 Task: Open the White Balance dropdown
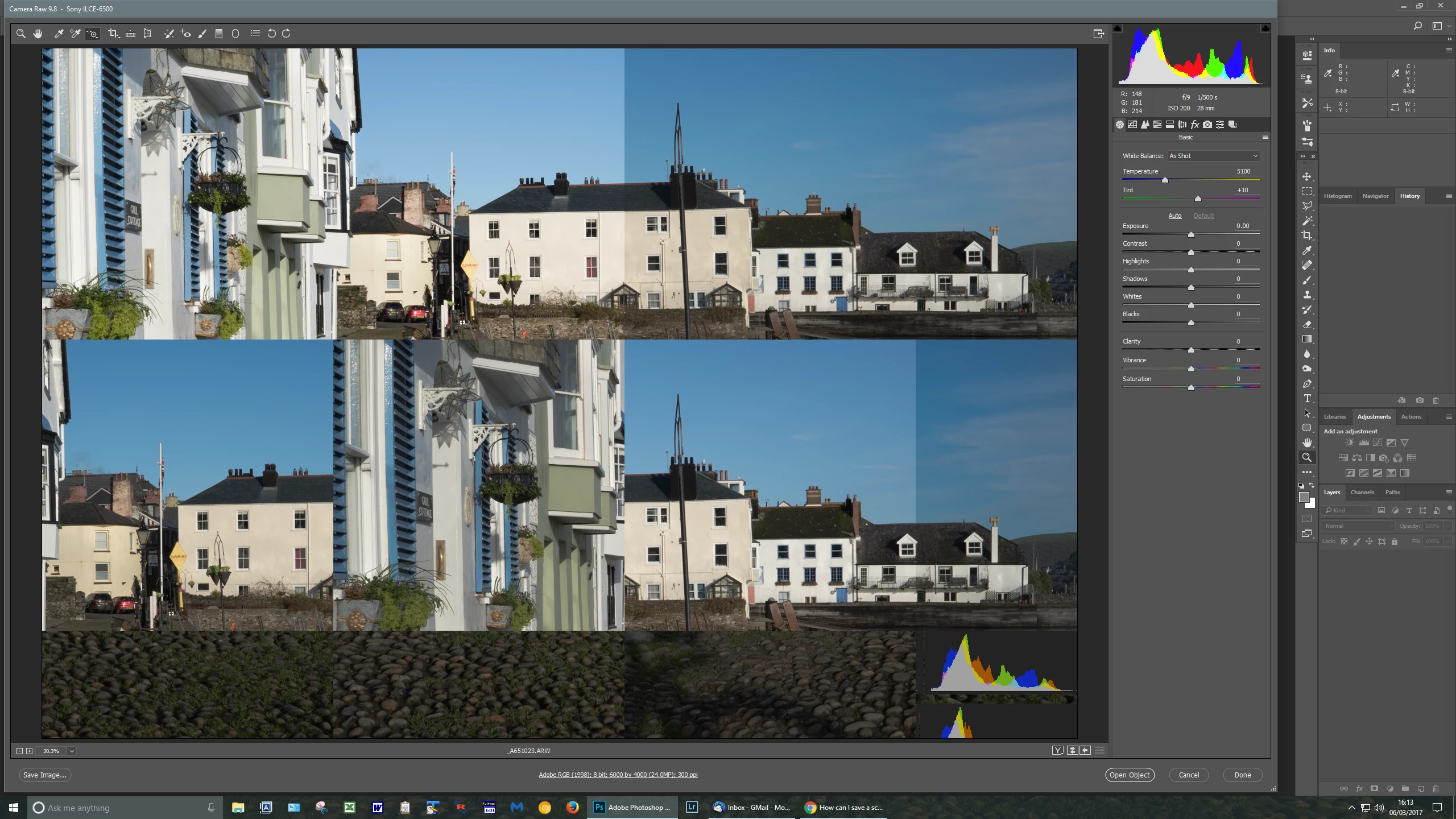pos(1213,156)
